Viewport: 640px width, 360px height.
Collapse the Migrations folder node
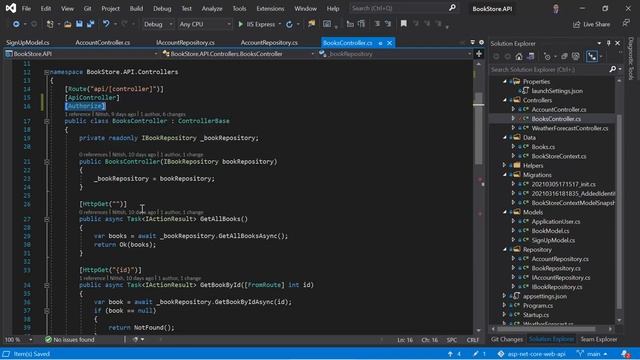(x=505, y=175)
